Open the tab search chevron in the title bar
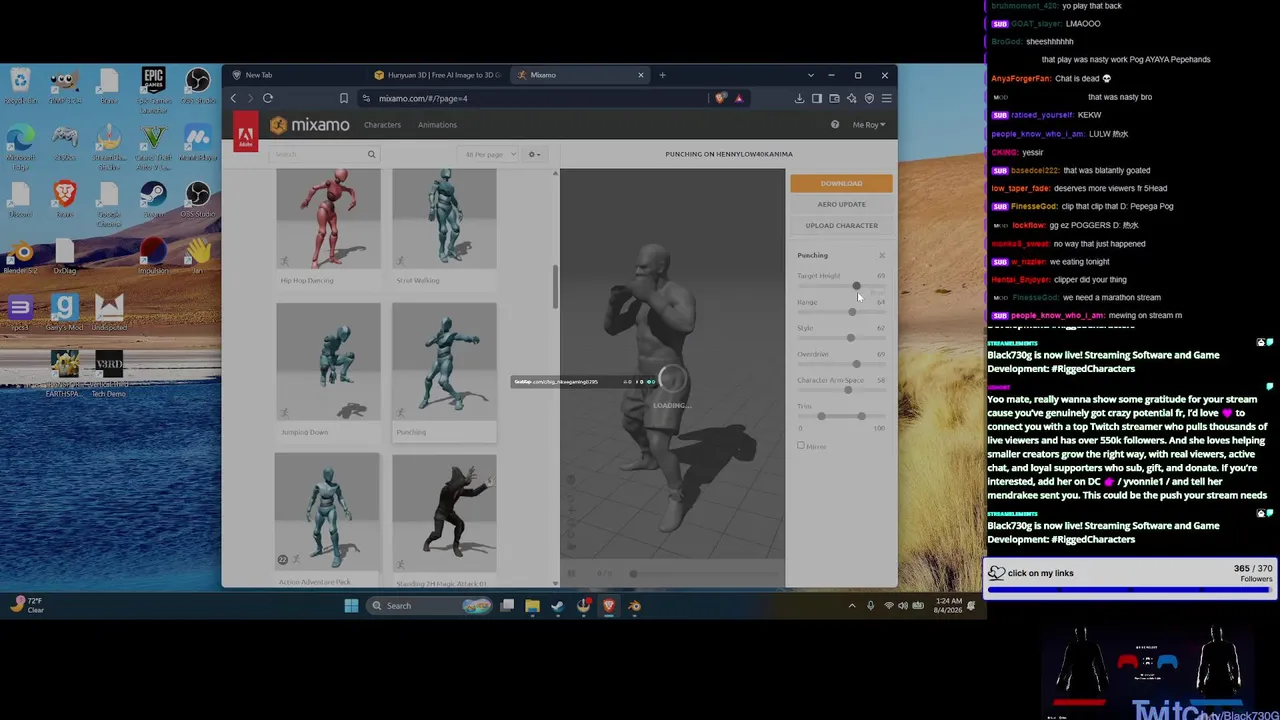This screenshot has height=720, width=1280. click(x=811, y=75)
